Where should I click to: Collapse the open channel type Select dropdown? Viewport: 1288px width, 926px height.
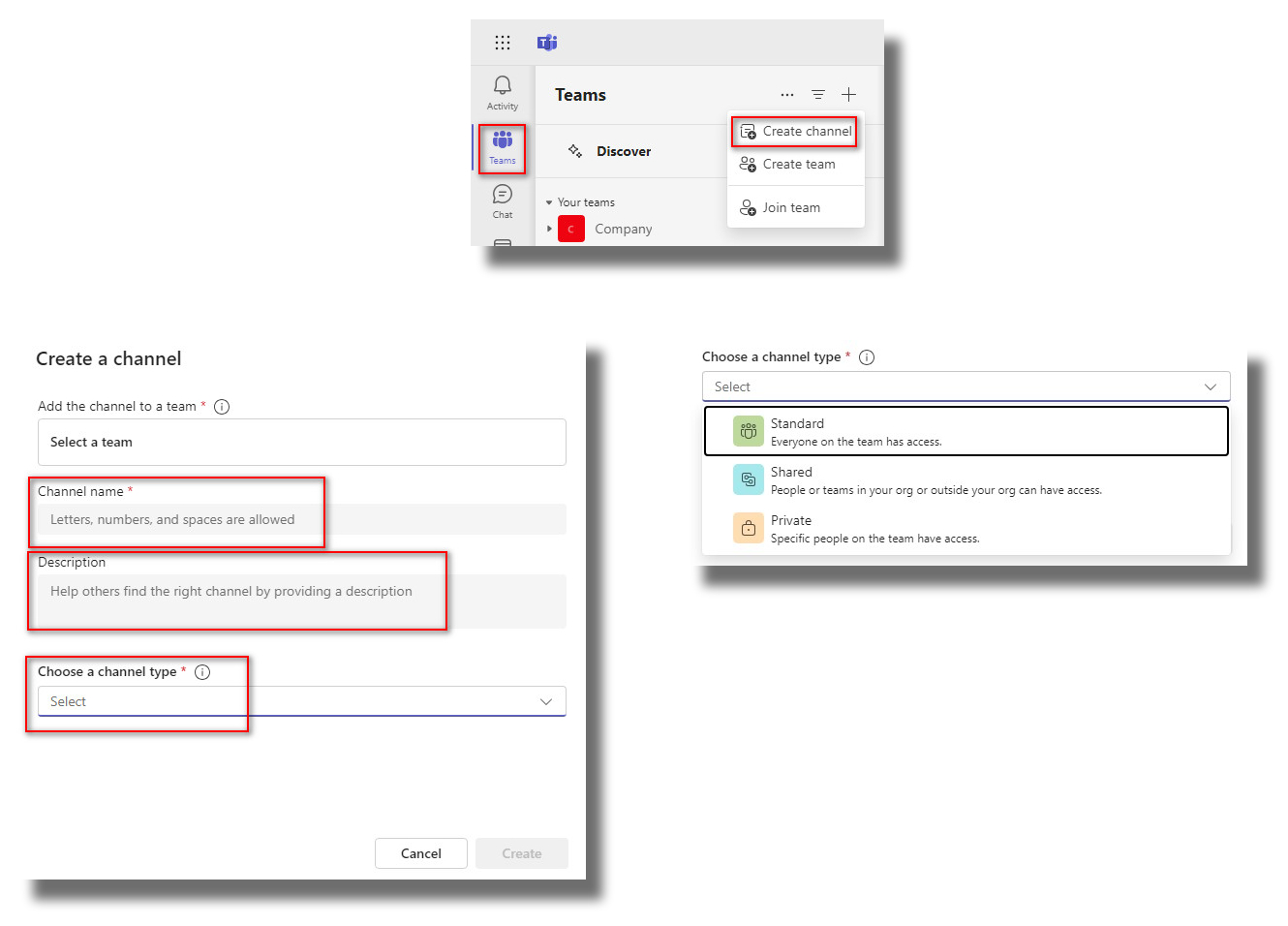[966, 387]
